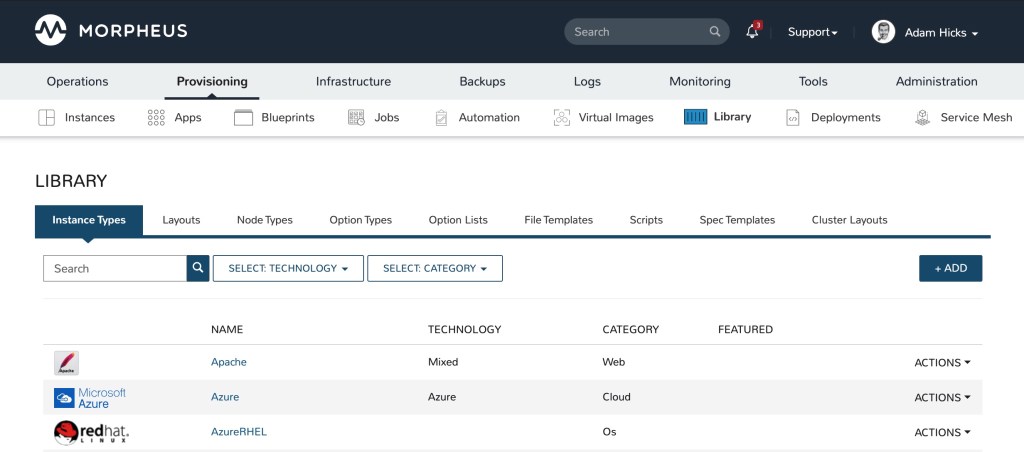Switch to the Node Types tab
This screenshot has height=452, width=1024.
click(x=264, y=220)
